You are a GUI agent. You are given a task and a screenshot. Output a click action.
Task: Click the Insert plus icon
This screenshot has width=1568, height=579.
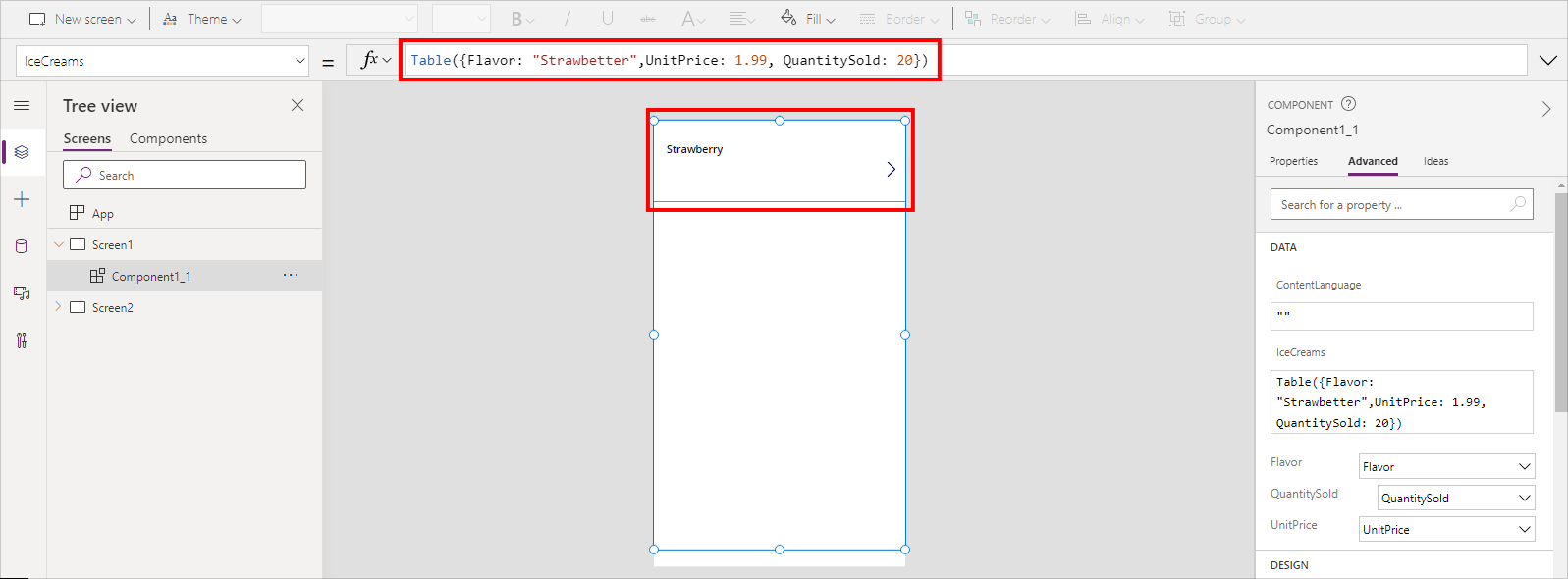point(22,199)
